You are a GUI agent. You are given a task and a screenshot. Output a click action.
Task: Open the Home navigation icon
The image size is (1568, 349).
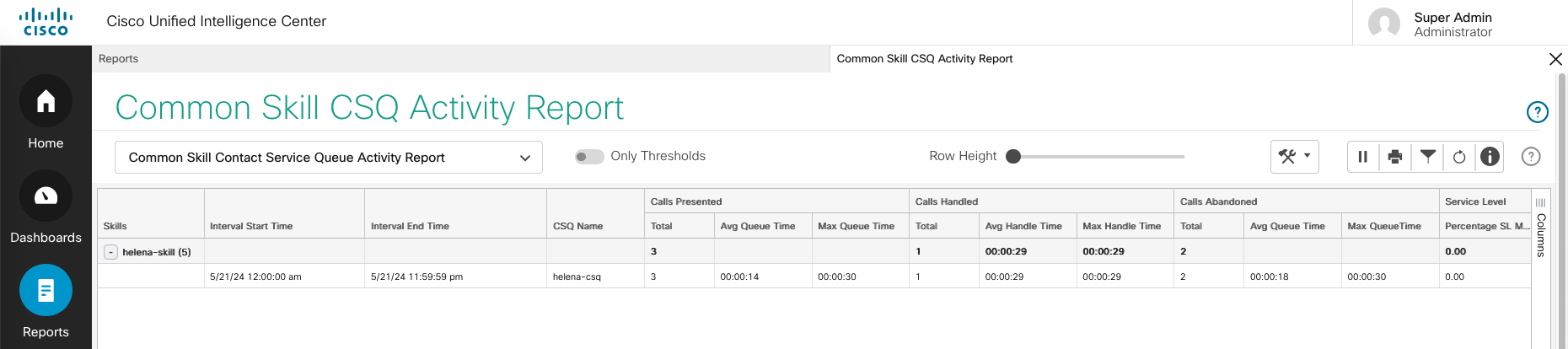click(x=46, y=102)
